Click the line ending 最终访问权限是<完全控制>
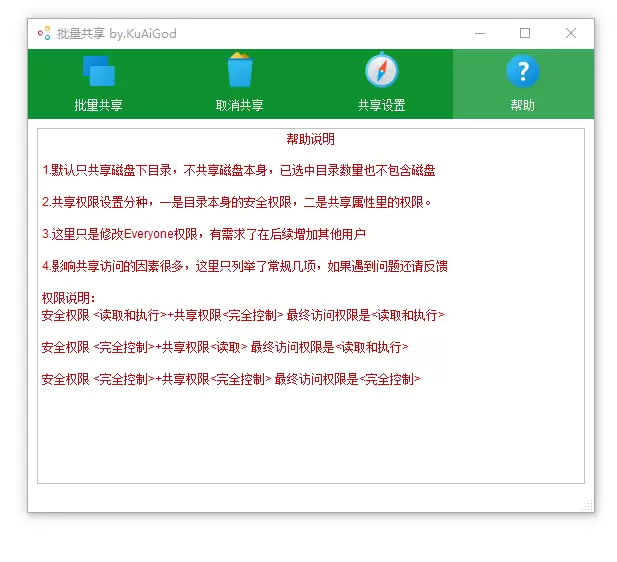The width and height of the screenshot is (617, 562). 231,379
